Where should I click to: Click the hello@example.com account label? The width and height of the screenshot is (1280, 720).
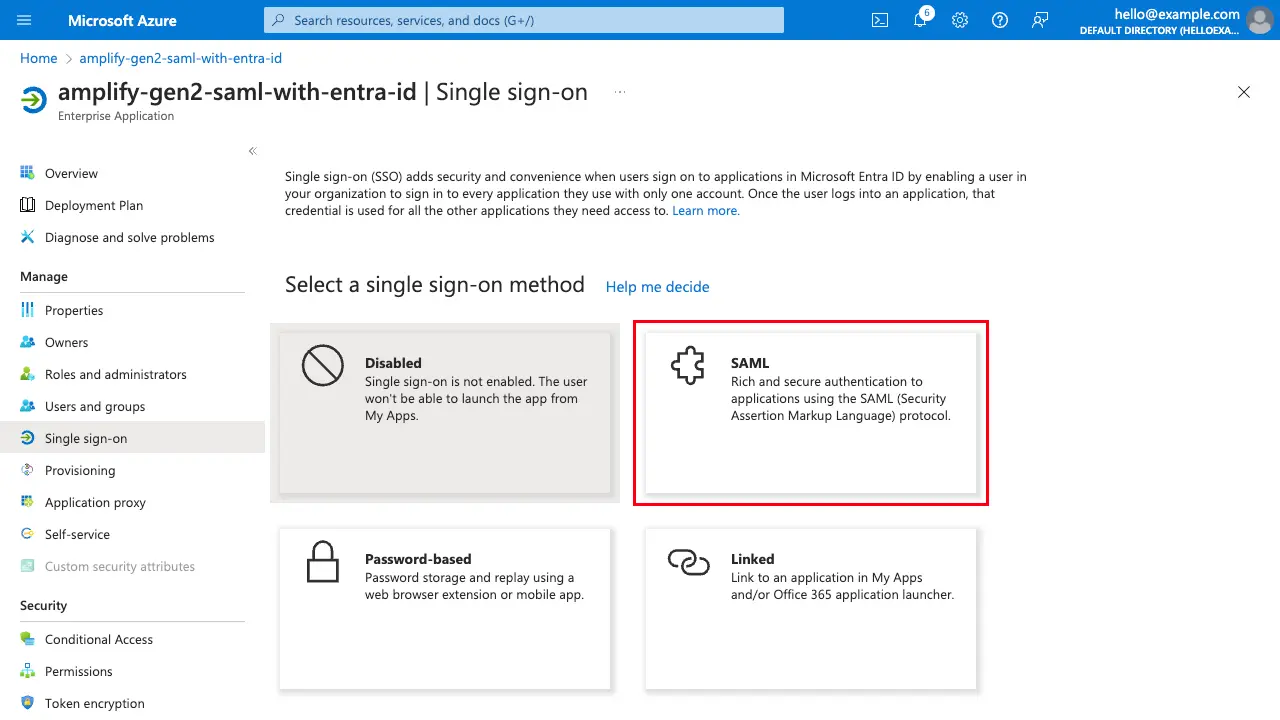tap(1177, 14)
